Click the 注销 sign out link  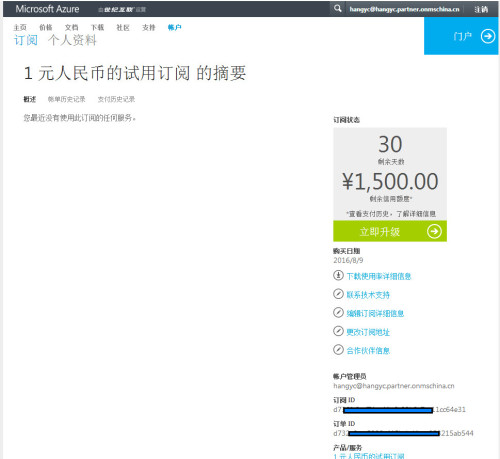coord(481,9)
